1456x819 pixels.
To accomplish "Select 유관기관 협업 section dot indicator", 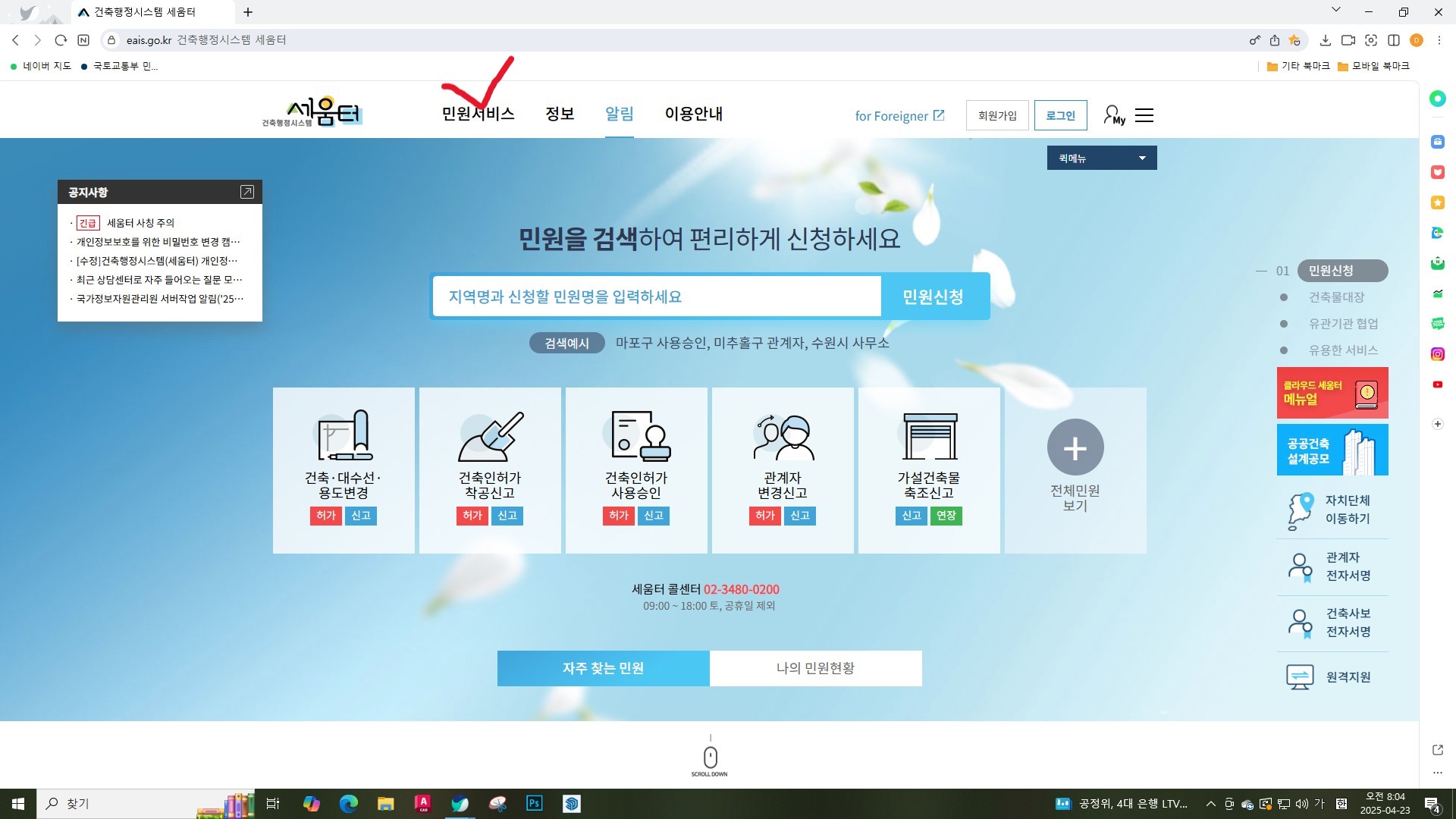I will [1284, 324].
